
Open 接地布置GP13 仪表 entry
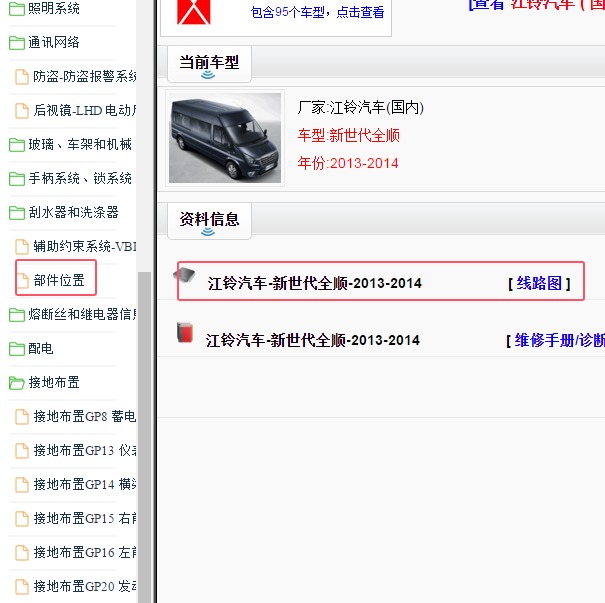(x=84, y=450)
